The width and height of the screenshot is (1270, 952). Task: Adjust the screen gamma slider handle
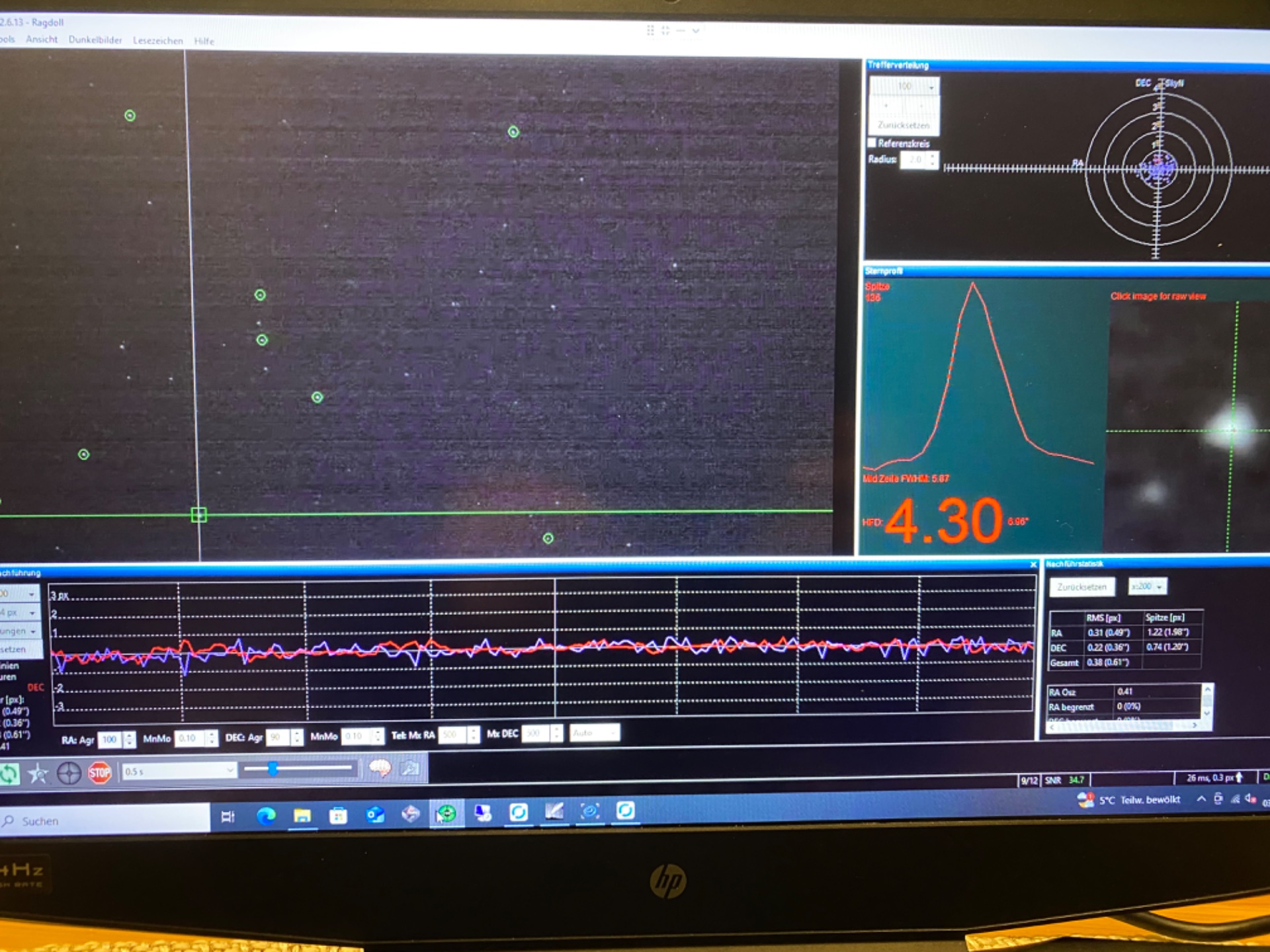click(x=273, y=768)
